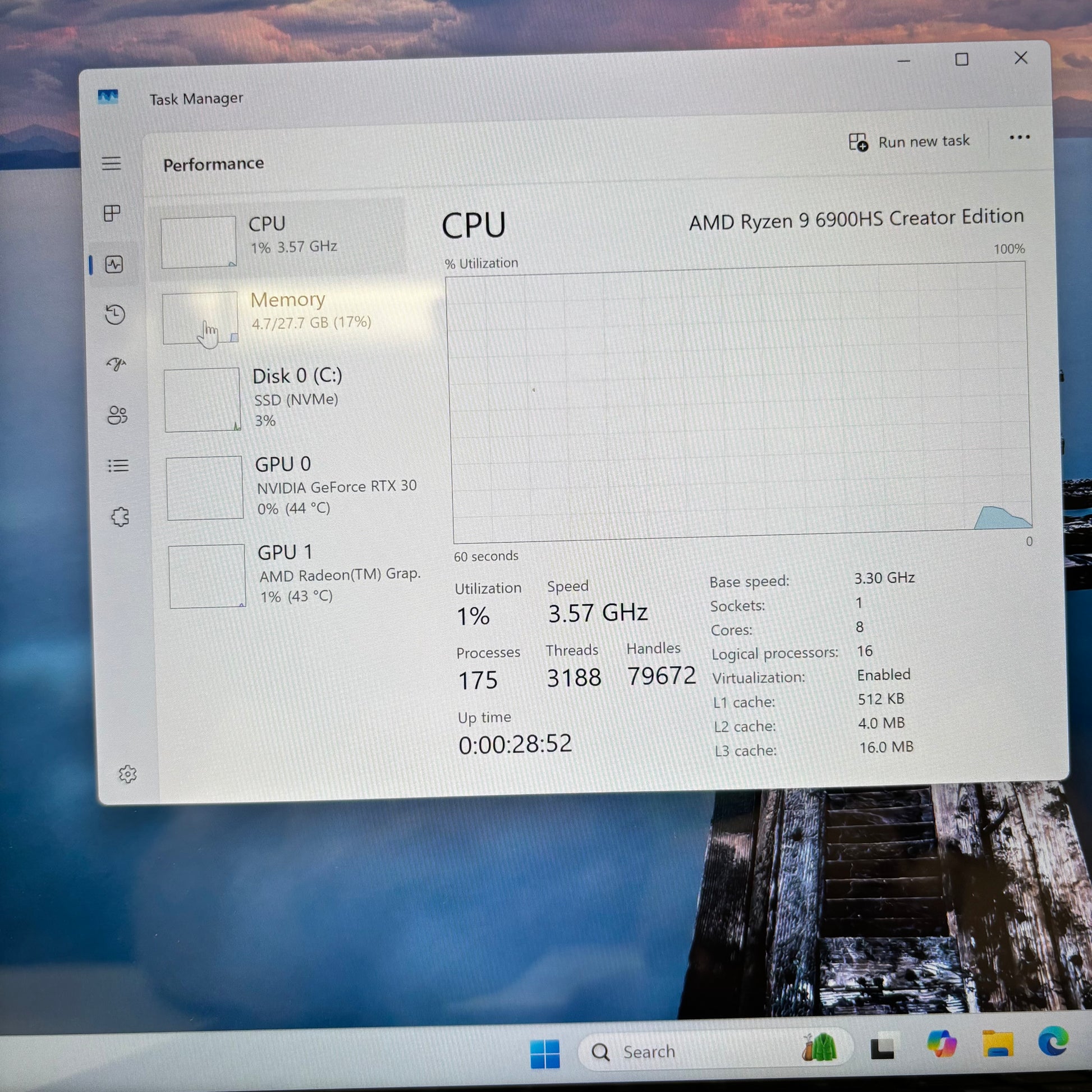This screenshot has width=1092, height=1092.
Task: Open the hamburger navigation menu
Action: [111, 163]
